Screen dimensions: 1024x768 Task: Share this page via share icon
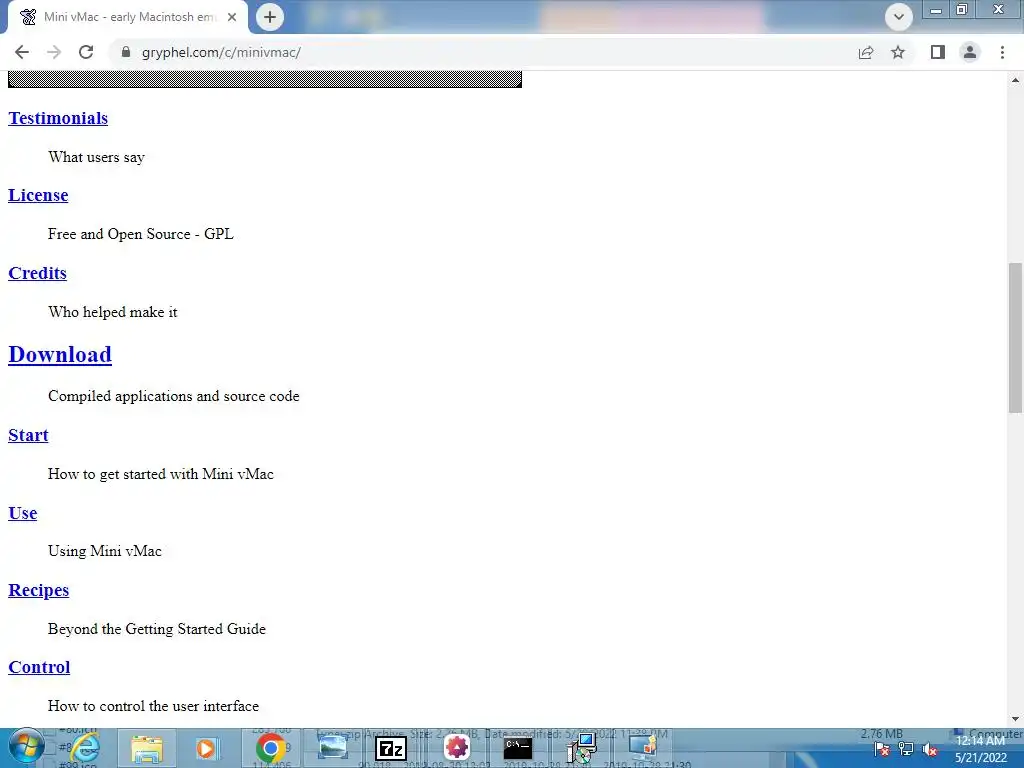[866, 52]
